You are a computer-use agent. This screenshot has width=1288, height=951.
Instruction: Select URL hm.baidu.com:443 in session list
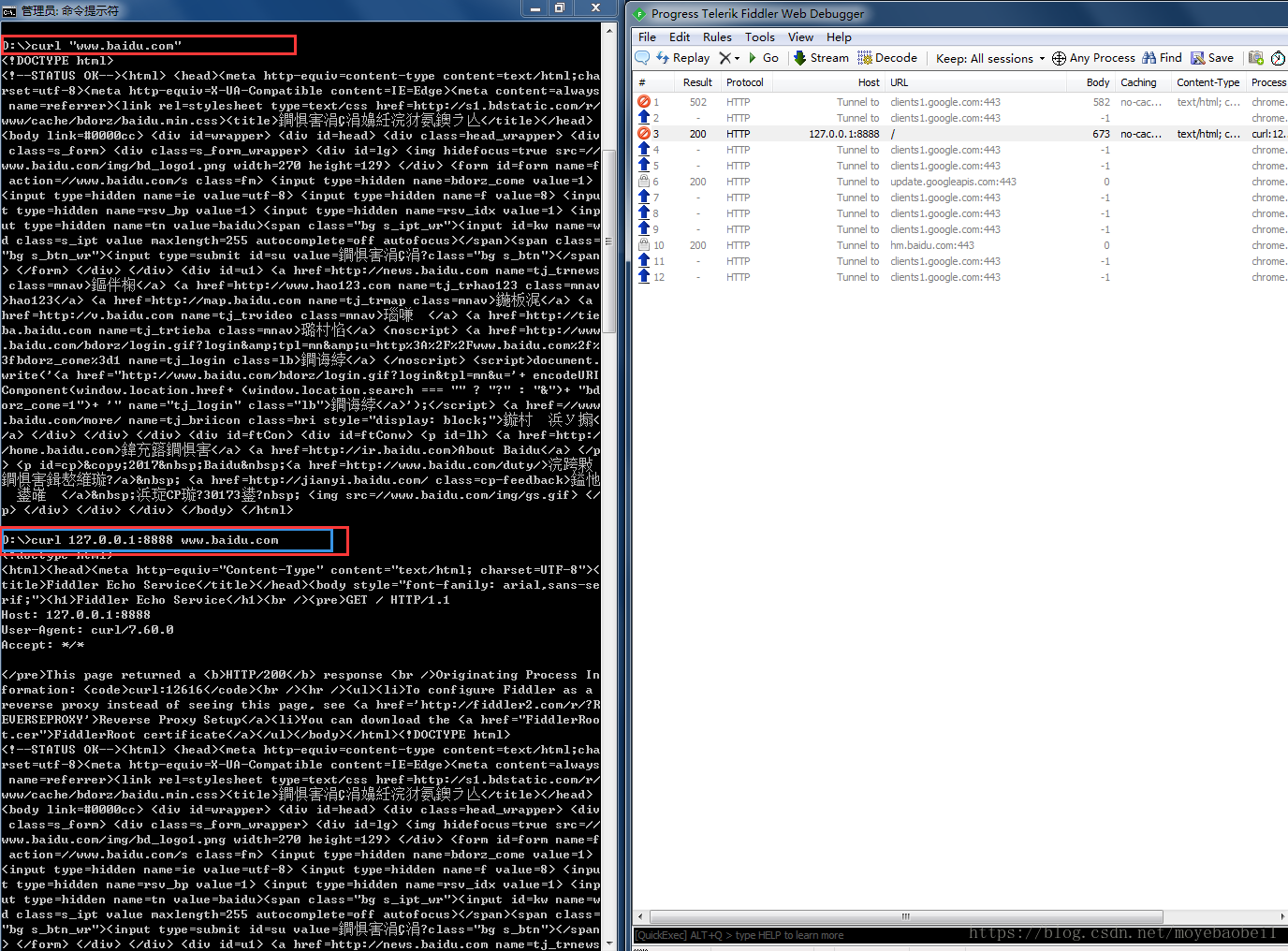coord(932,245)
